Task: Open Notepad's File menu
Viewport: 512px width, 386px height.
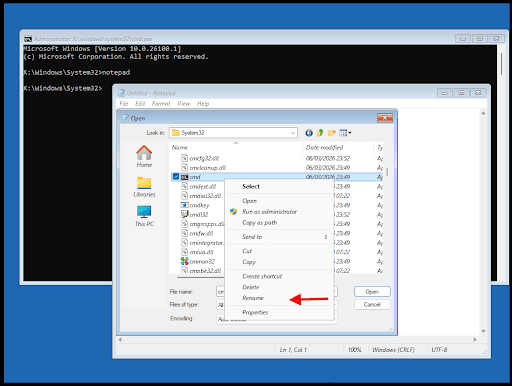Action: click(124, 104)
